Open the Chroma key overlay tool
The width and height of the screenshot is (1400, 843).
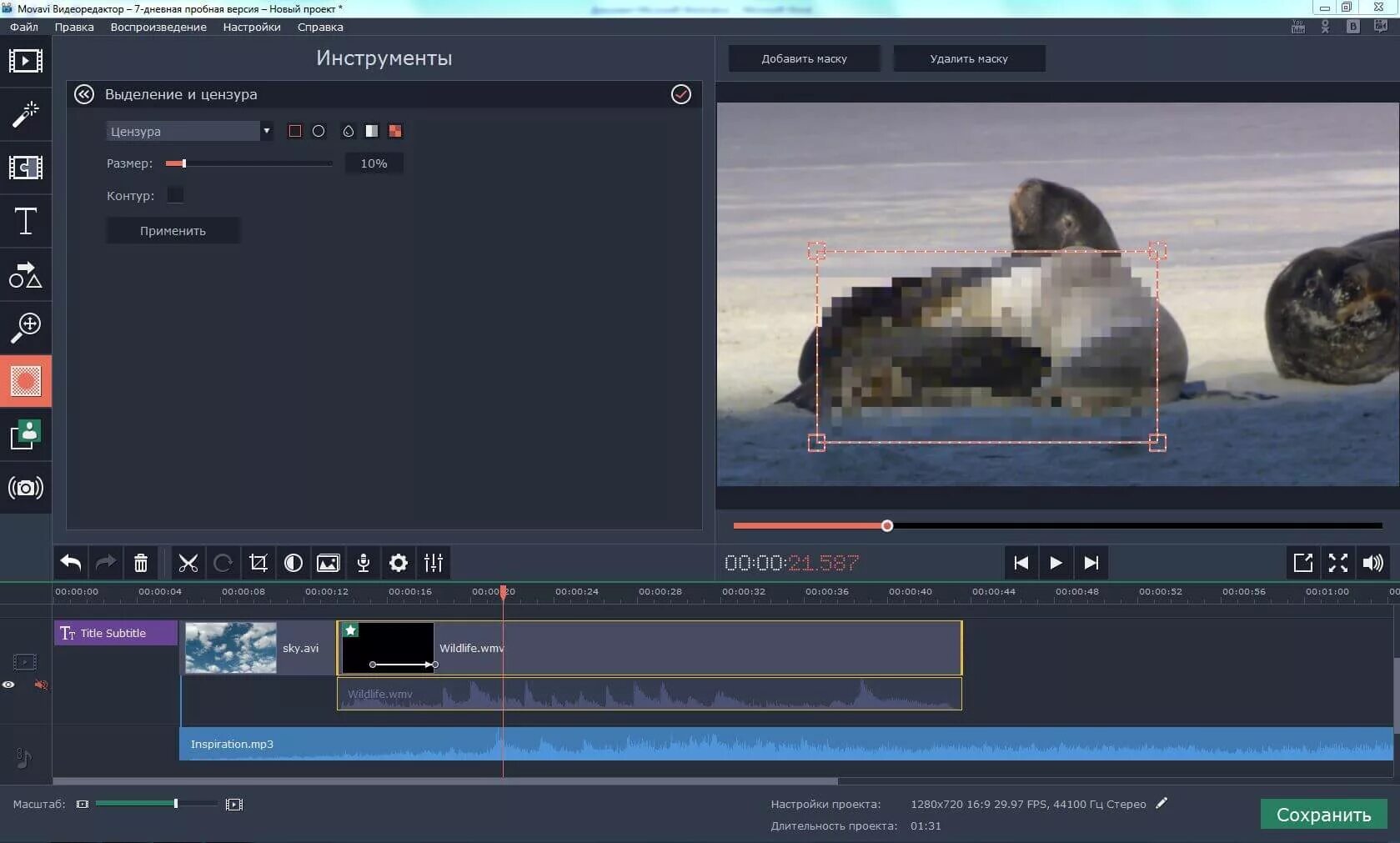coord(25,434)
